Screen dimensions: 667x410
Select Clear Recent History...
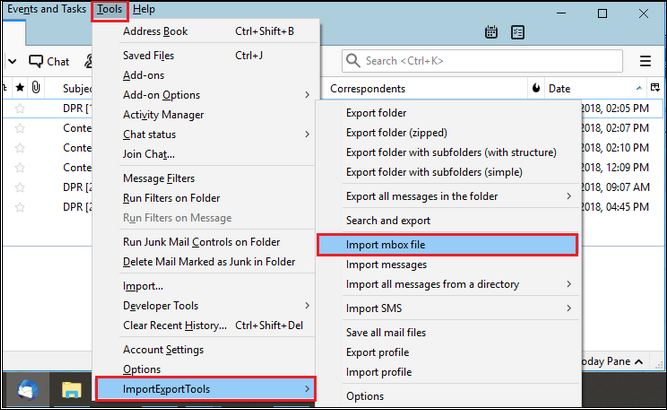click(206, 325)
